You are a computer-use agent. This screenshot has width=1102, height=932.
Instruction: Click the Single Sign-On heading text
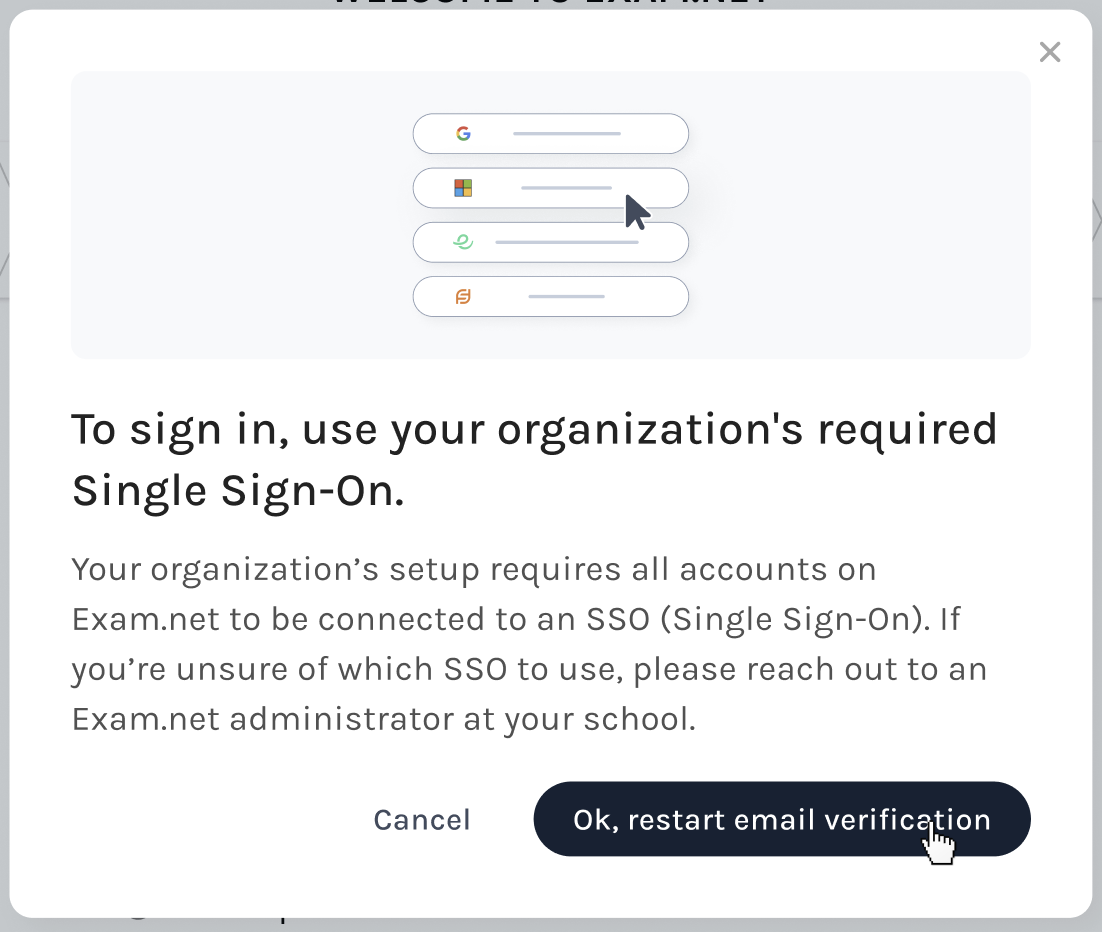coord(534,460)
